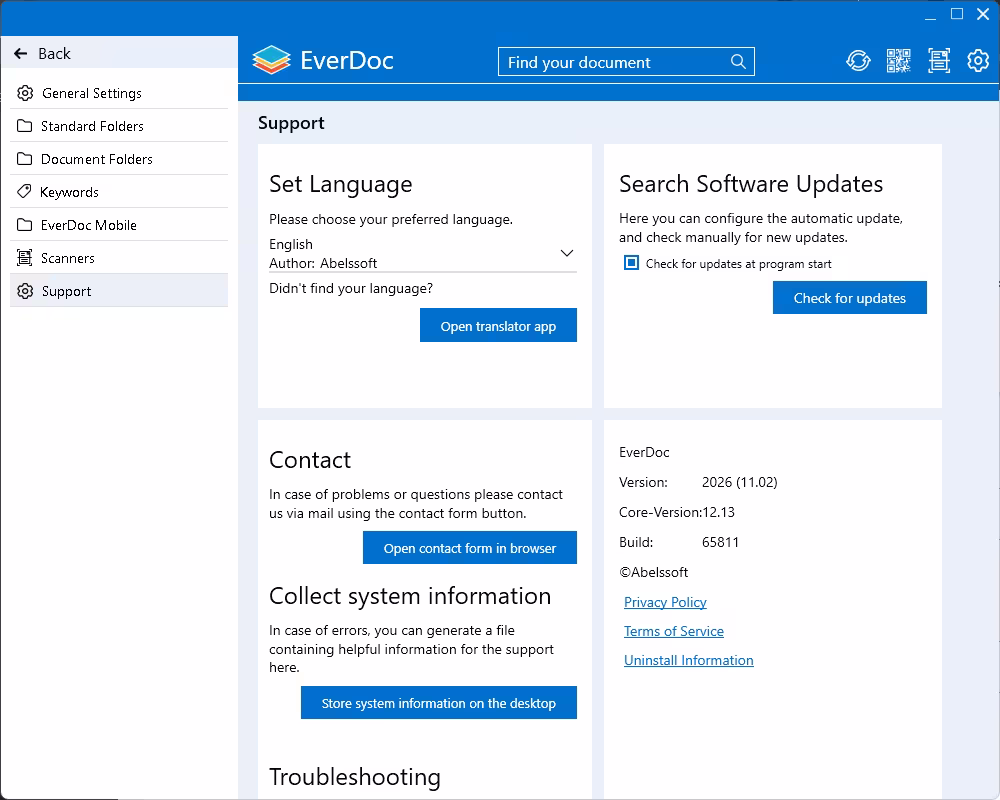1000x800 pixels.
Task: Click the General Settings gear icon
Action: click(25, 93)
